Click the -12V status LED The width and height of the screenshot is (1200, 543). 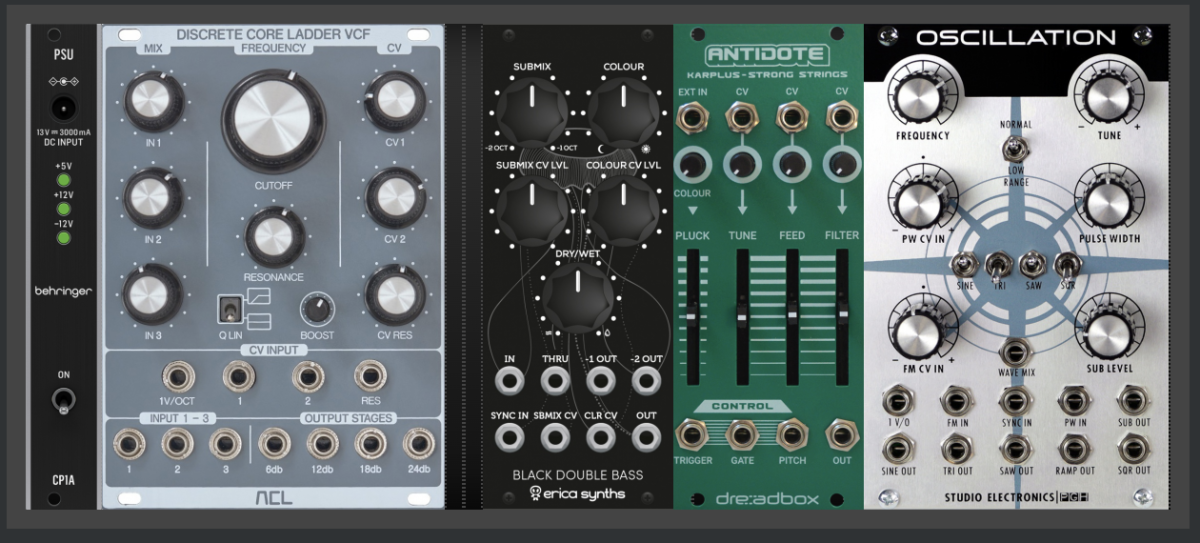63,237
